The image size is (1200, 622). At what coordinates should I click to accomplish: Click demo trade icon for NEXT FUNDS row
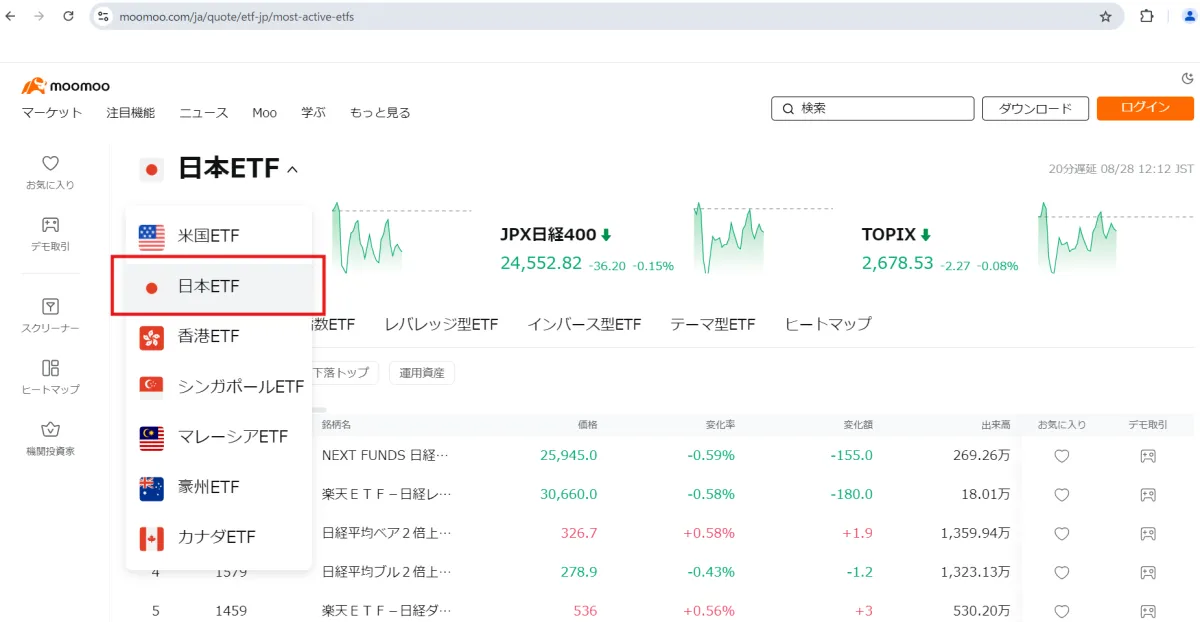click(x=1148, y=456)
